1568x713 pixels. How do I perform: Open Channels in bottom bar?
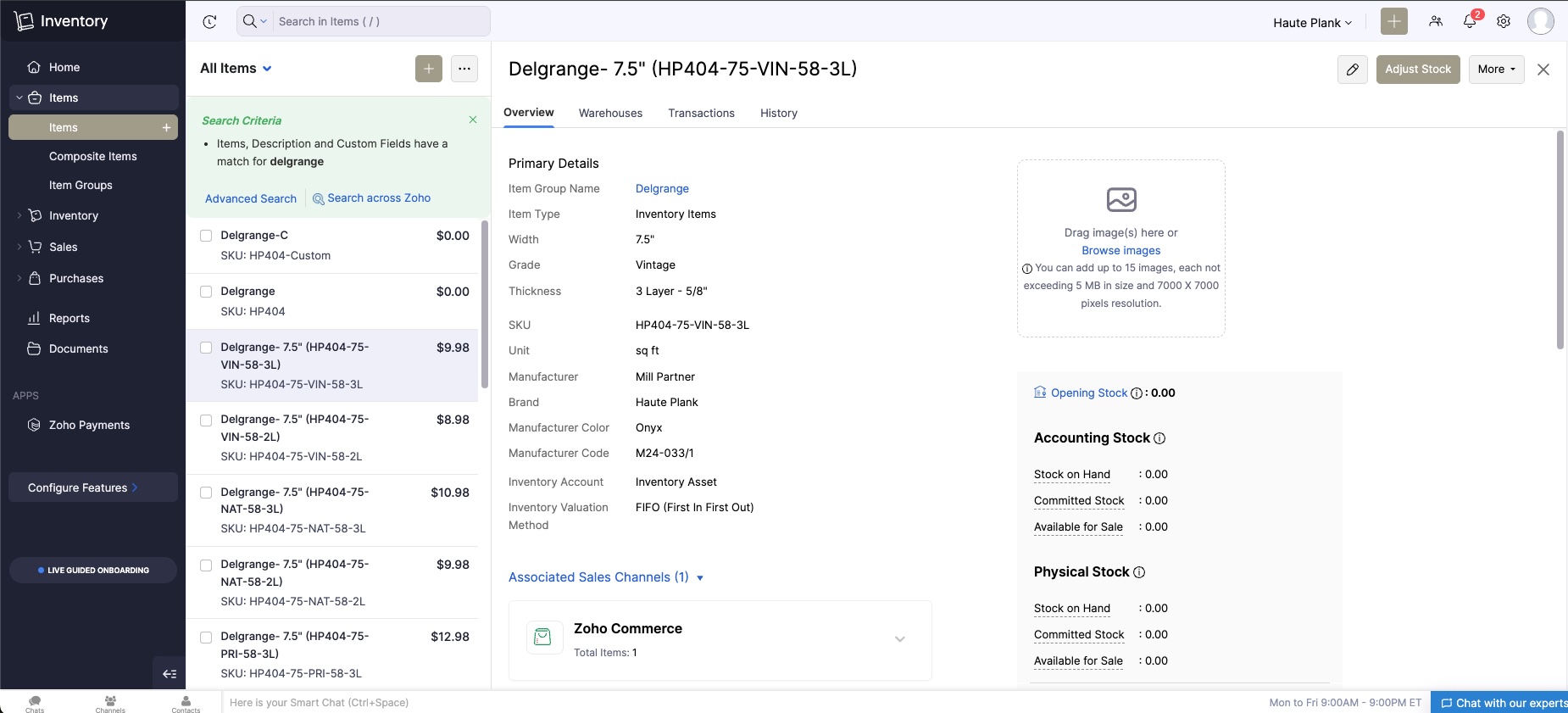(x=110, y=703)
